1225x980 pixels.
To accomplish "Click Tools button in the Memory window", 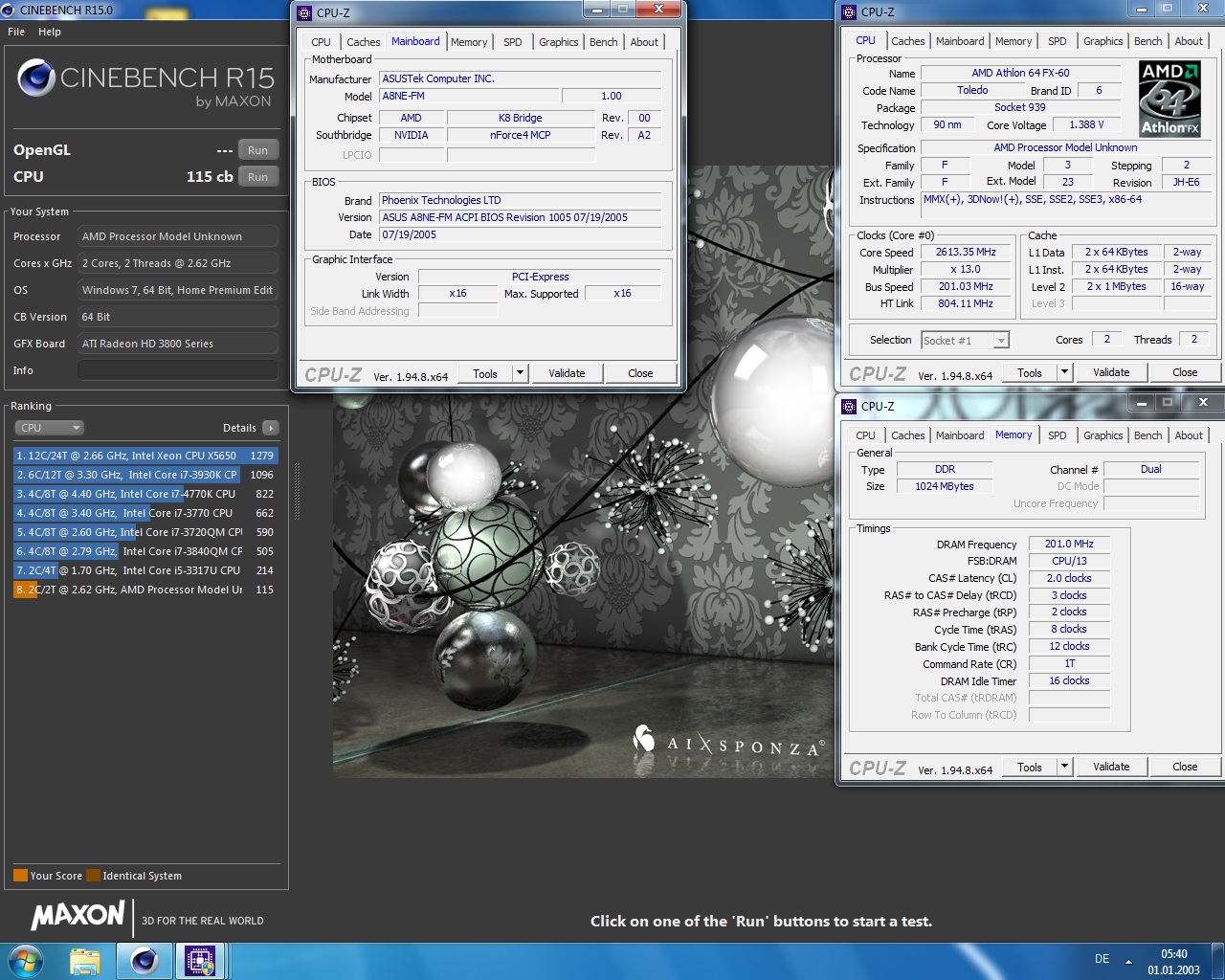I will tap(1030, 767).
